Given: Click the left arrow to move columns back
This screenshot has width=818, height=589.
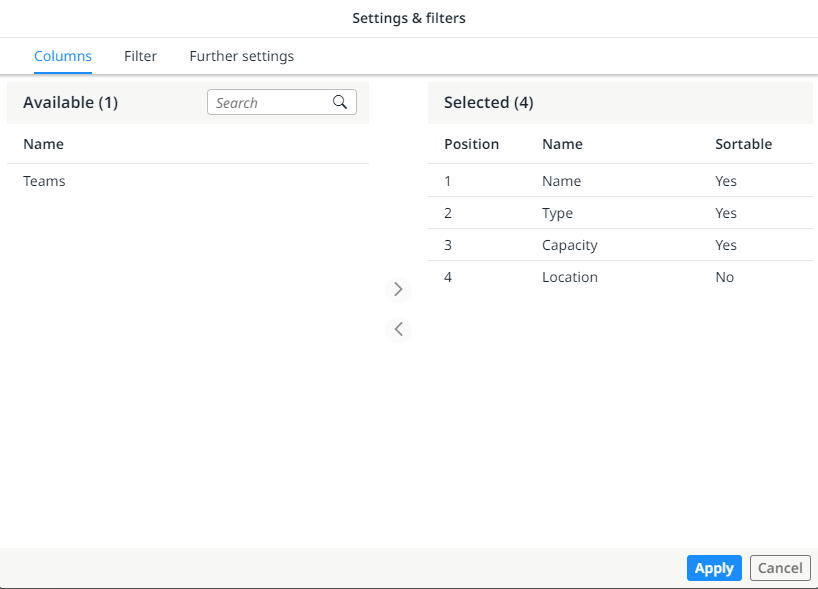Looking at the screenshot, I should coord(398,329).
